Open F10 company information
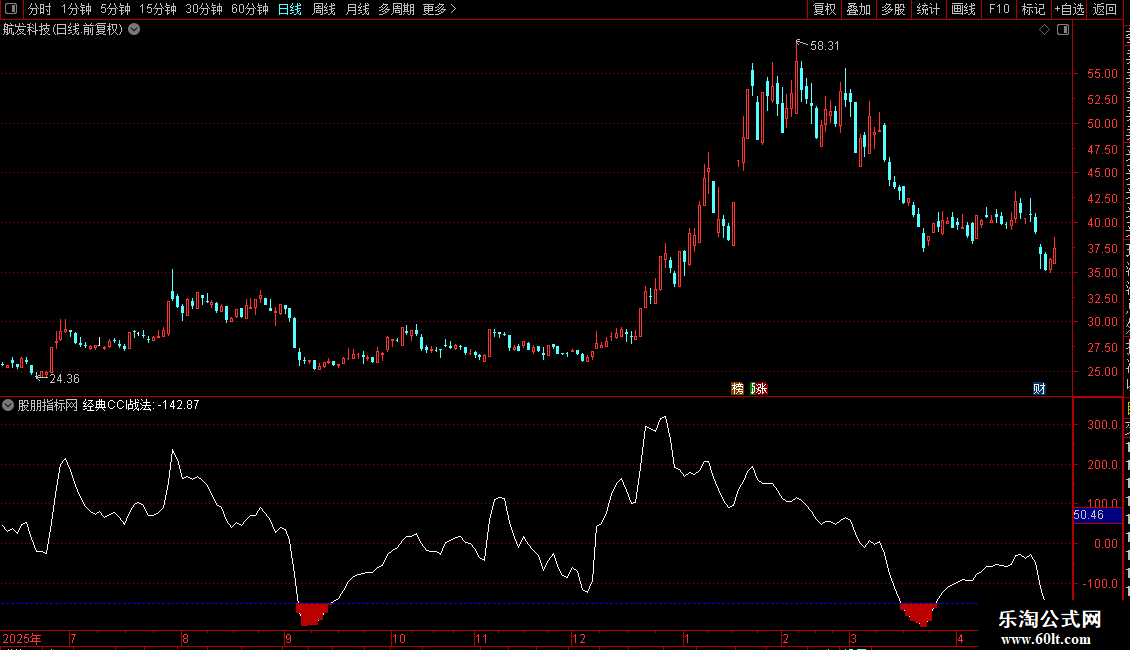The height and width of the screenshot is (650, 1130). tap(999, 9)
